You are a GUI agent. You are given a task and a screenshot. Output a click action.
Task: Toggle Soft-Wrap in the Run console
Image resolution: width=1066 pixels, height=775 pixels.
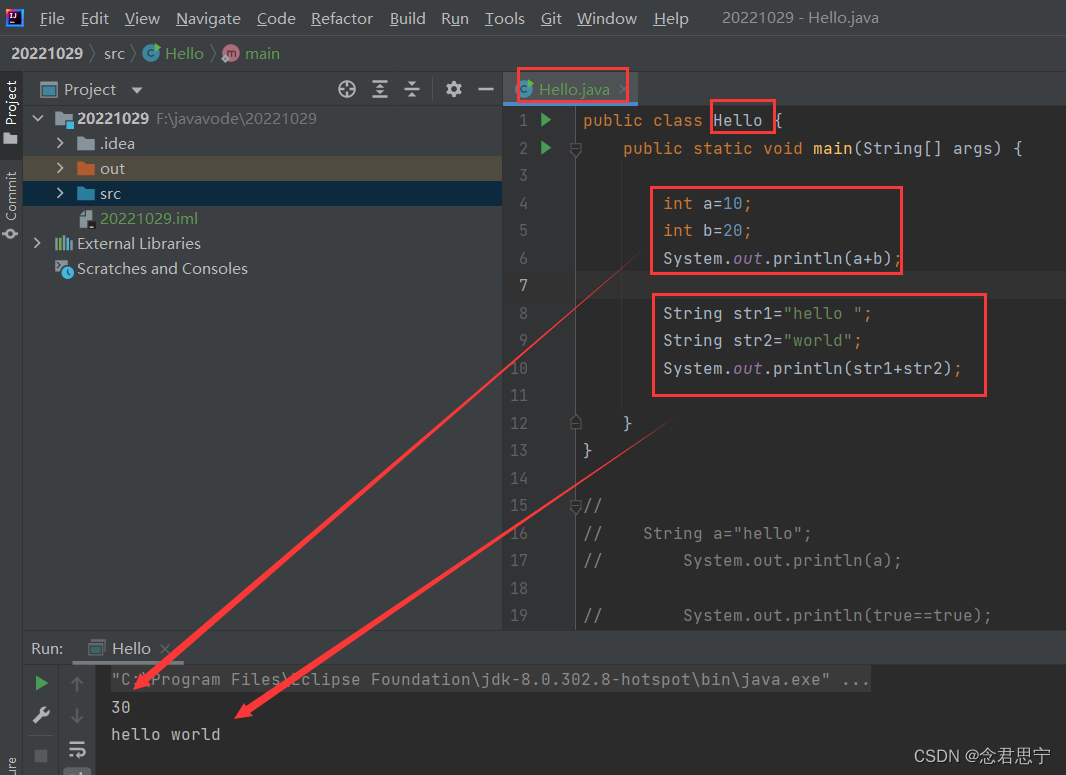click(77, 748)
